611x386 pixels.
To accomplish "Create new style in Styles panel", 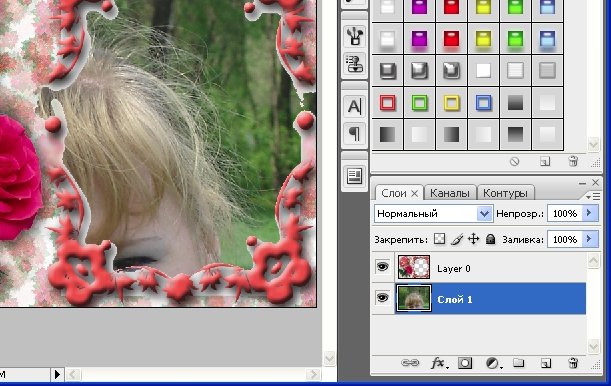I will 545,161.
